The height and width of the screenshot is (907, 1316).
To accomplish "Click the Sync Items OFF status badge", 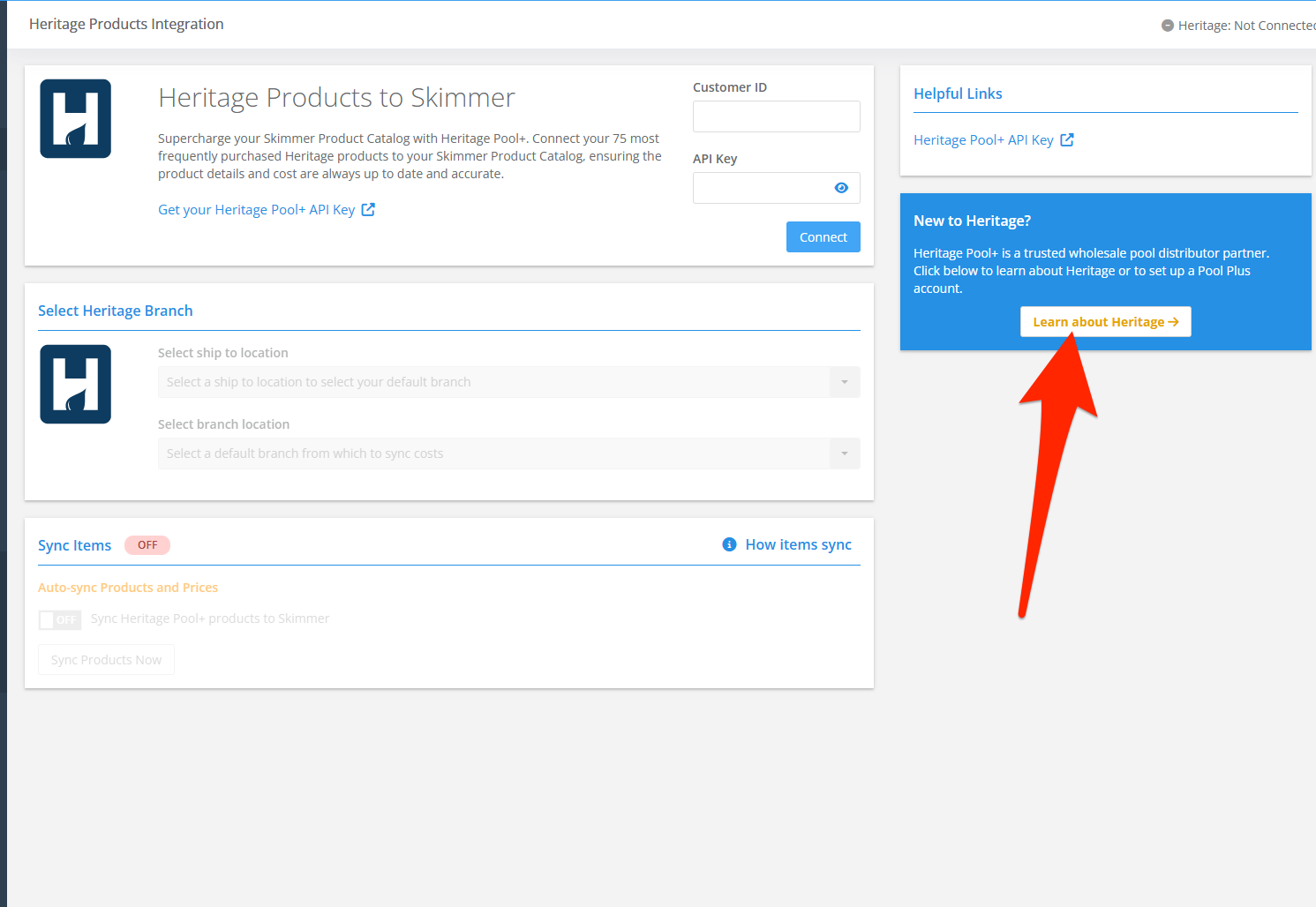I will pos(147,545).
